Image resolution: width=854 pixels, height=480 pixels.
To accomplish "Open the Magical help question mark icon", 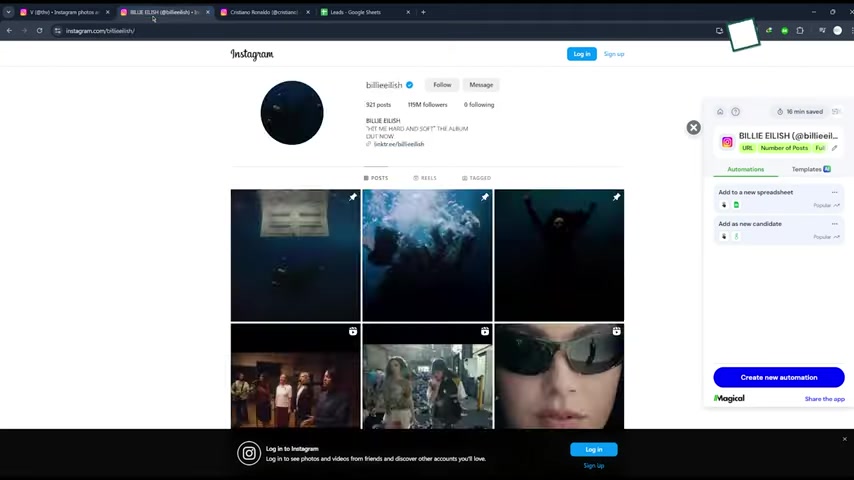I will coord(735,112).
